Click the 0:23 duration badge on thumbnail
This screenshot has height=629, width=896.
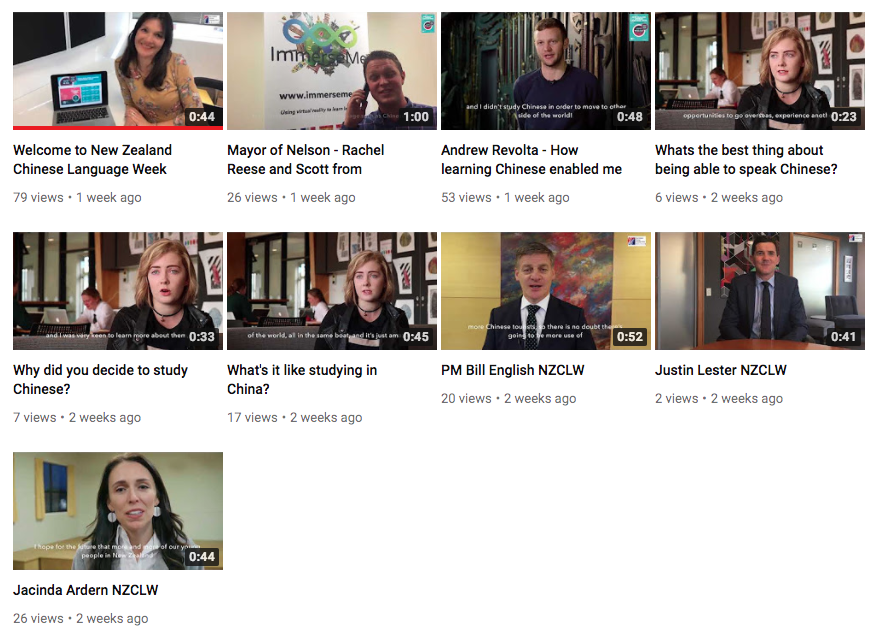(843, 117)
